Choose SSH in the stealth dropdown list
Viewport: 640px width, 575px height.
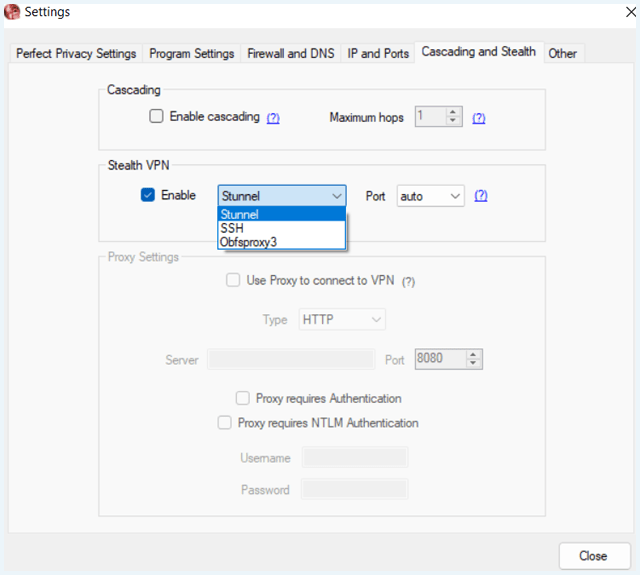282,228
